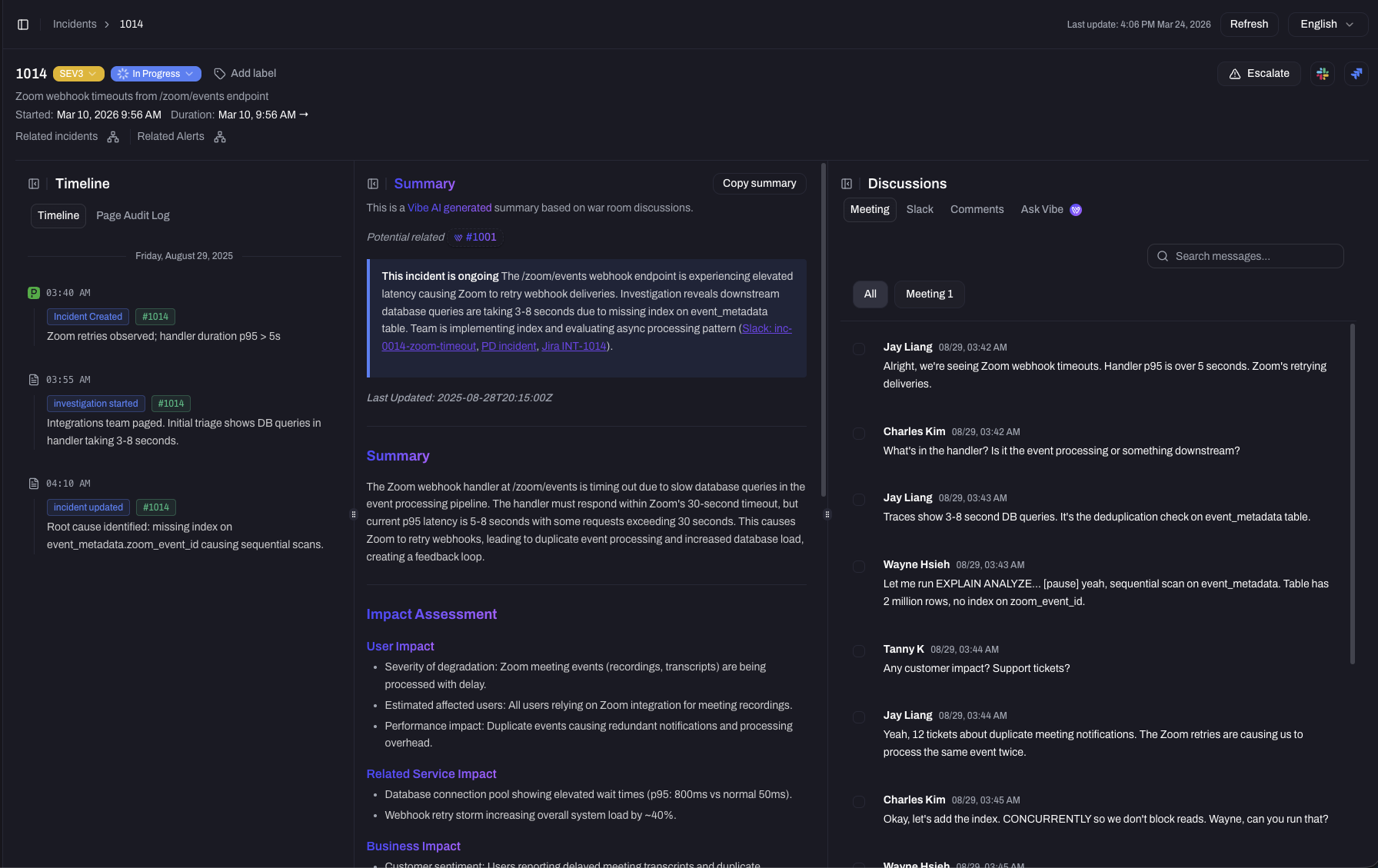Collapse the Discussions panel icon

847,184
